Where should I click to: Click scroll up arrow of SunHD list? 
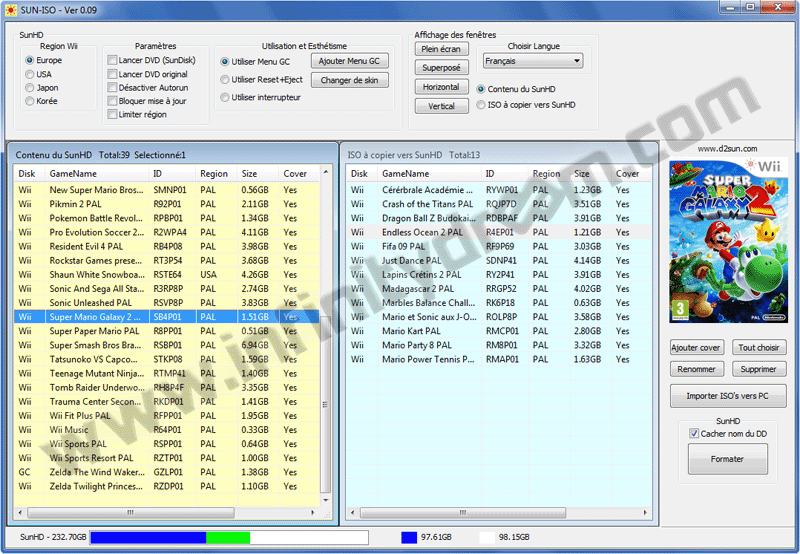pos(326,172)
